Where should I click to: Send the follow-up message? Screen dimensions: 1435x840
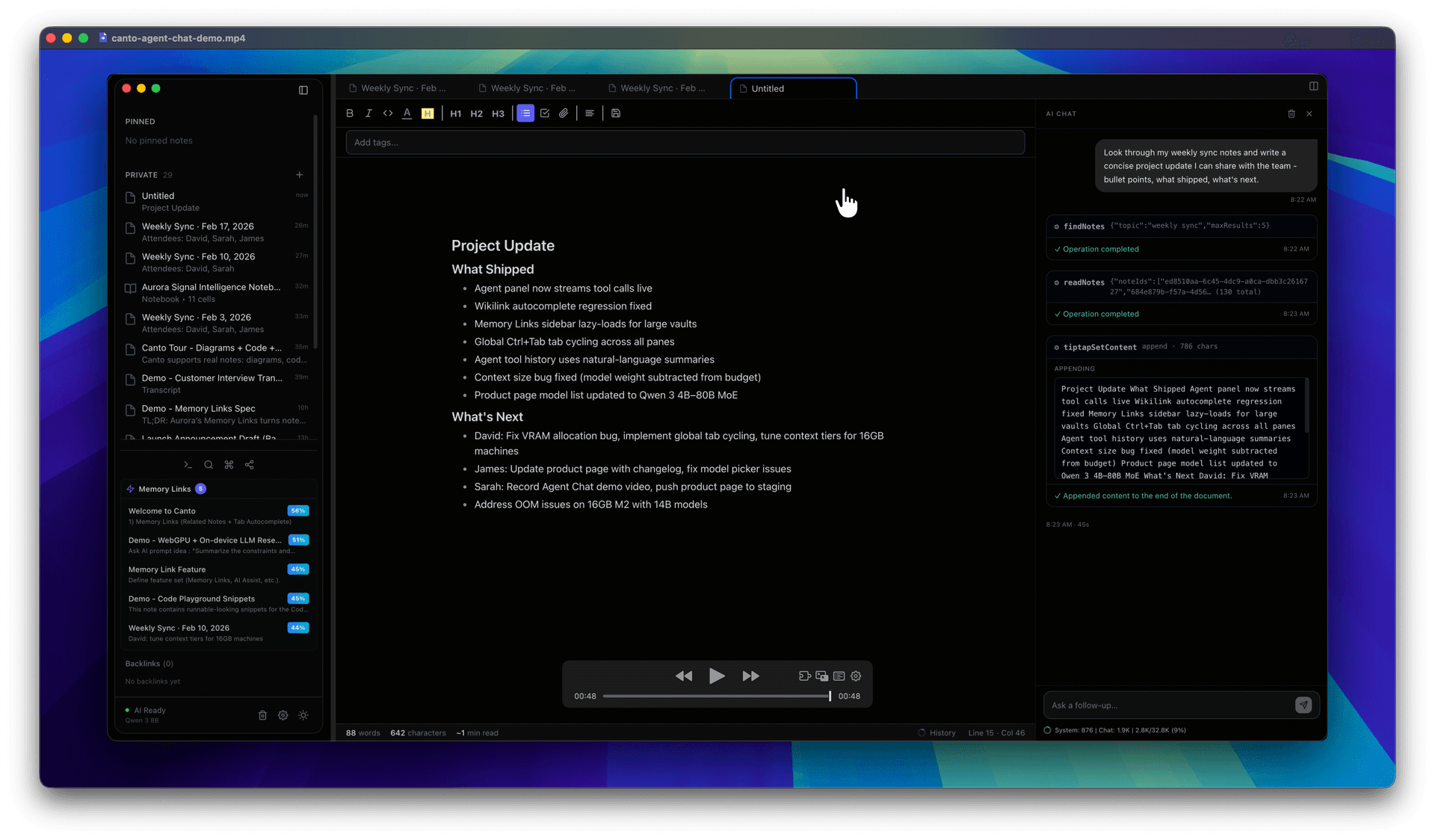pyautogui.click(x=1303, y=705)
